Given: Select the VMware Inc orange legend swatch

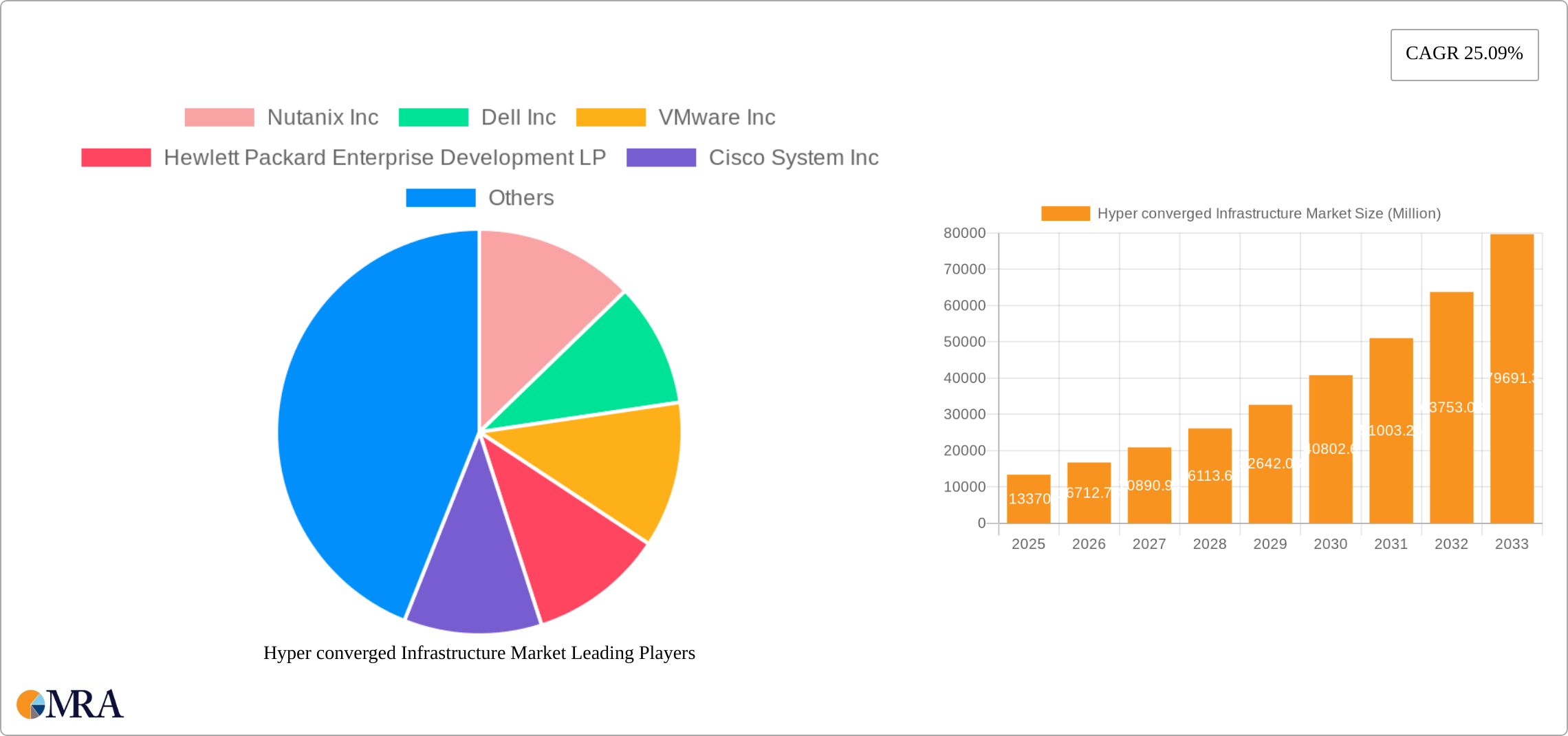Looking at the screenshot, I should coord(611,117).
